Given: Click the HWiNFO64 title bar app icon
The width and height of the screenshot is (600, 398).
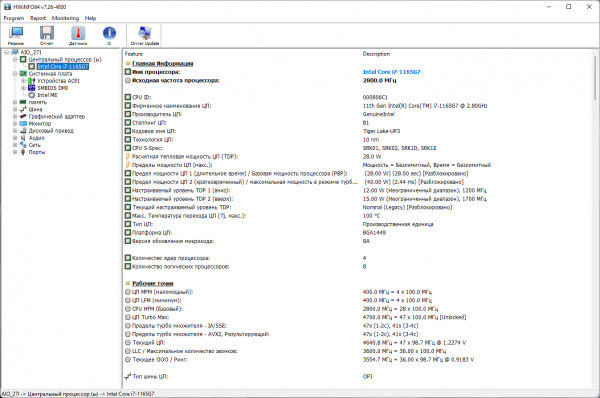Looking at the screenshot, I should (7, 7).
